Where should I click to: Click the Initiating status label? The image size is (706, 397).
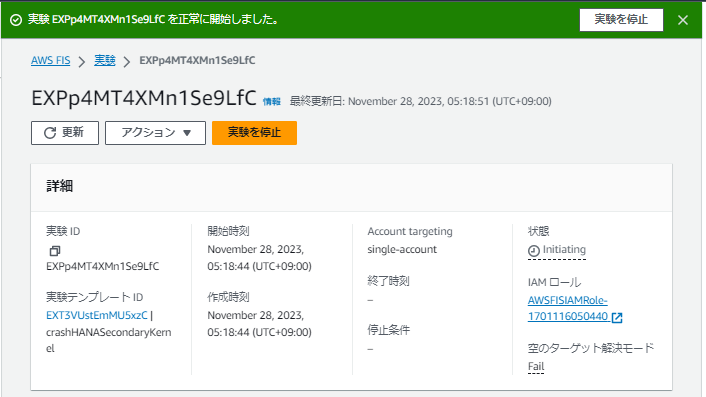(x=564, y=249)
